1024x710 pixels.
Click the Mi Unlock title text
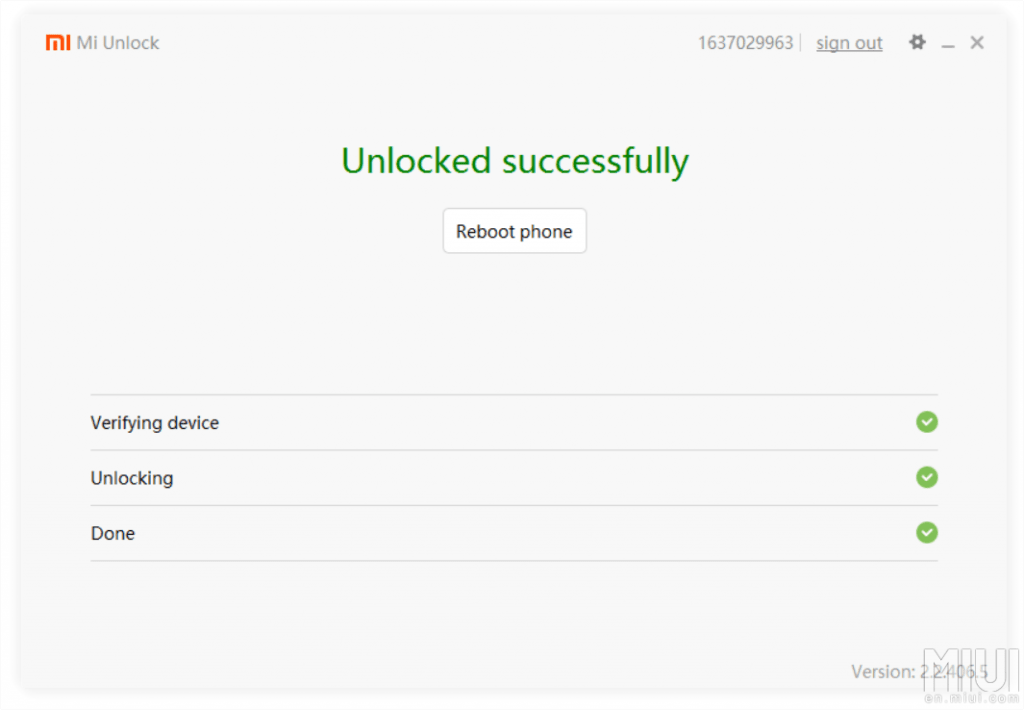(118, 43)
